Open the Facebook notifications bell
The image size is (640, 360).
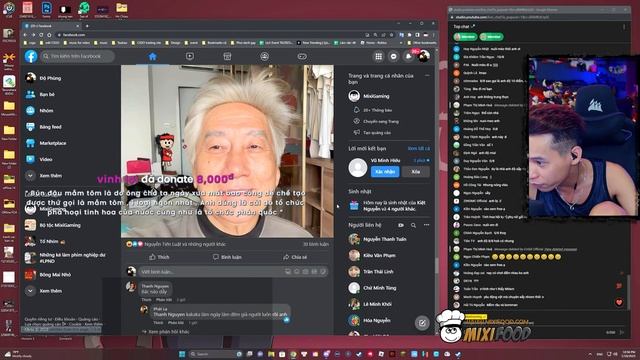(x=408, y=56)
